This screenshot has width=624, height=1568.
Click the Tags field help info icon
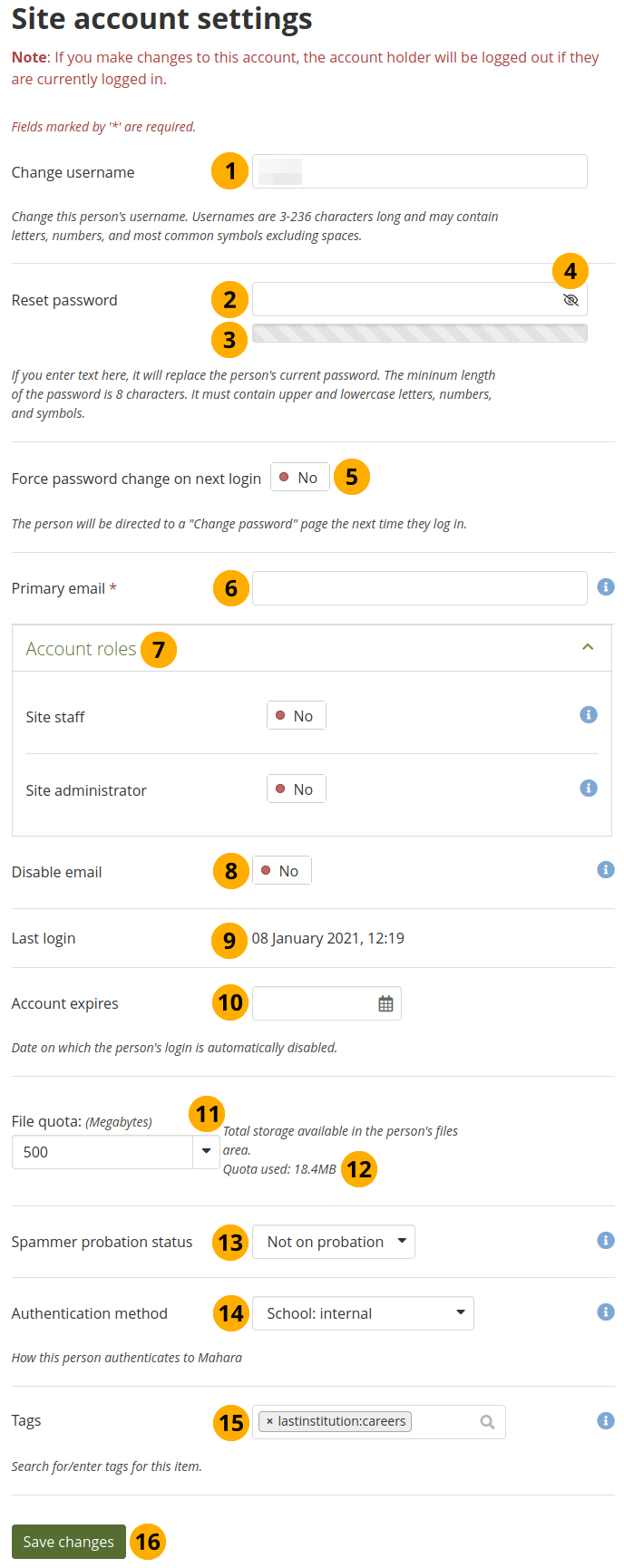pyautogui.click(x=606, y=1421)
